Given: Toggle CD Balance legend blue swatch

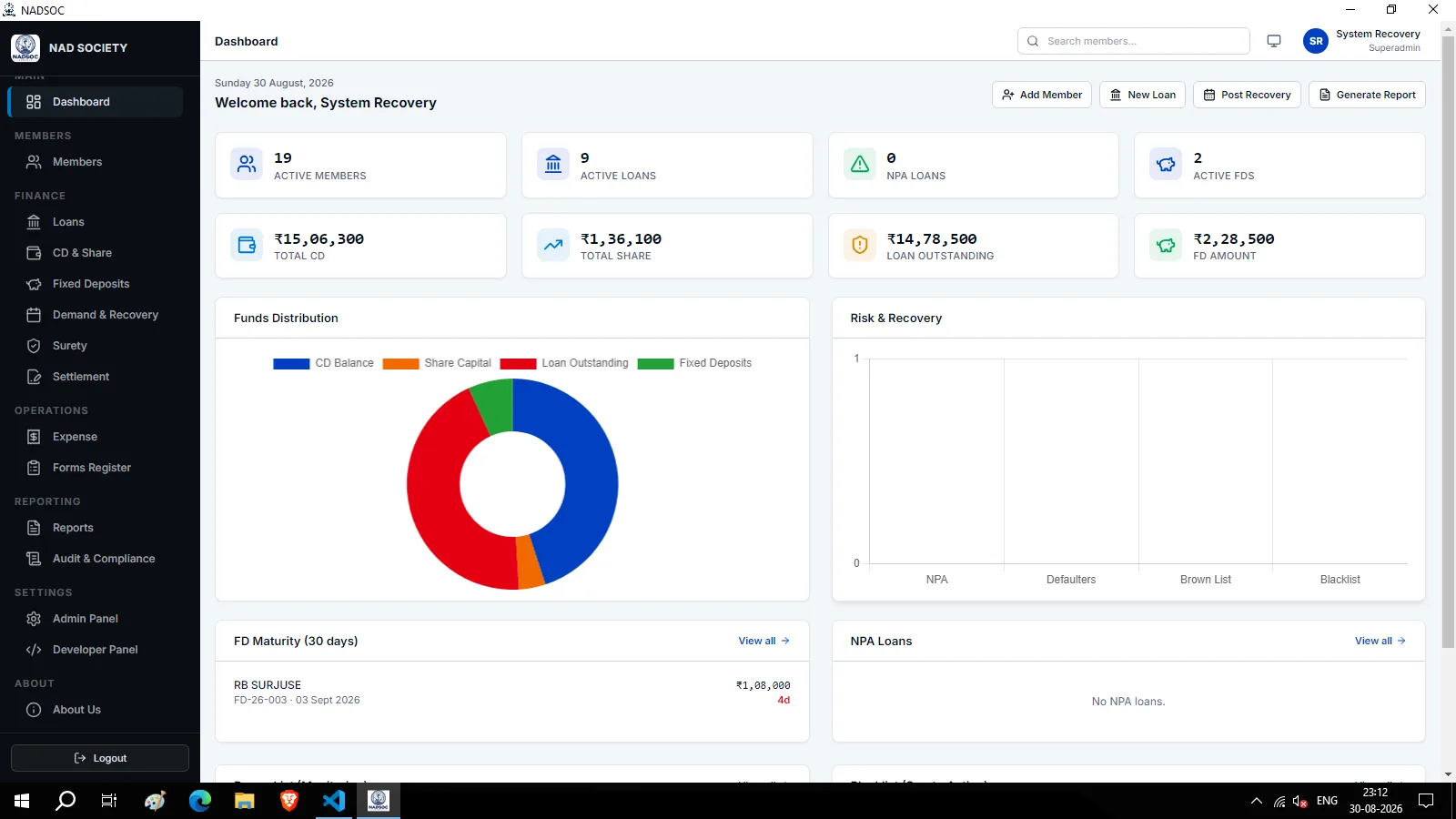Looking at the screenshot, I should [x=291, y=363].
